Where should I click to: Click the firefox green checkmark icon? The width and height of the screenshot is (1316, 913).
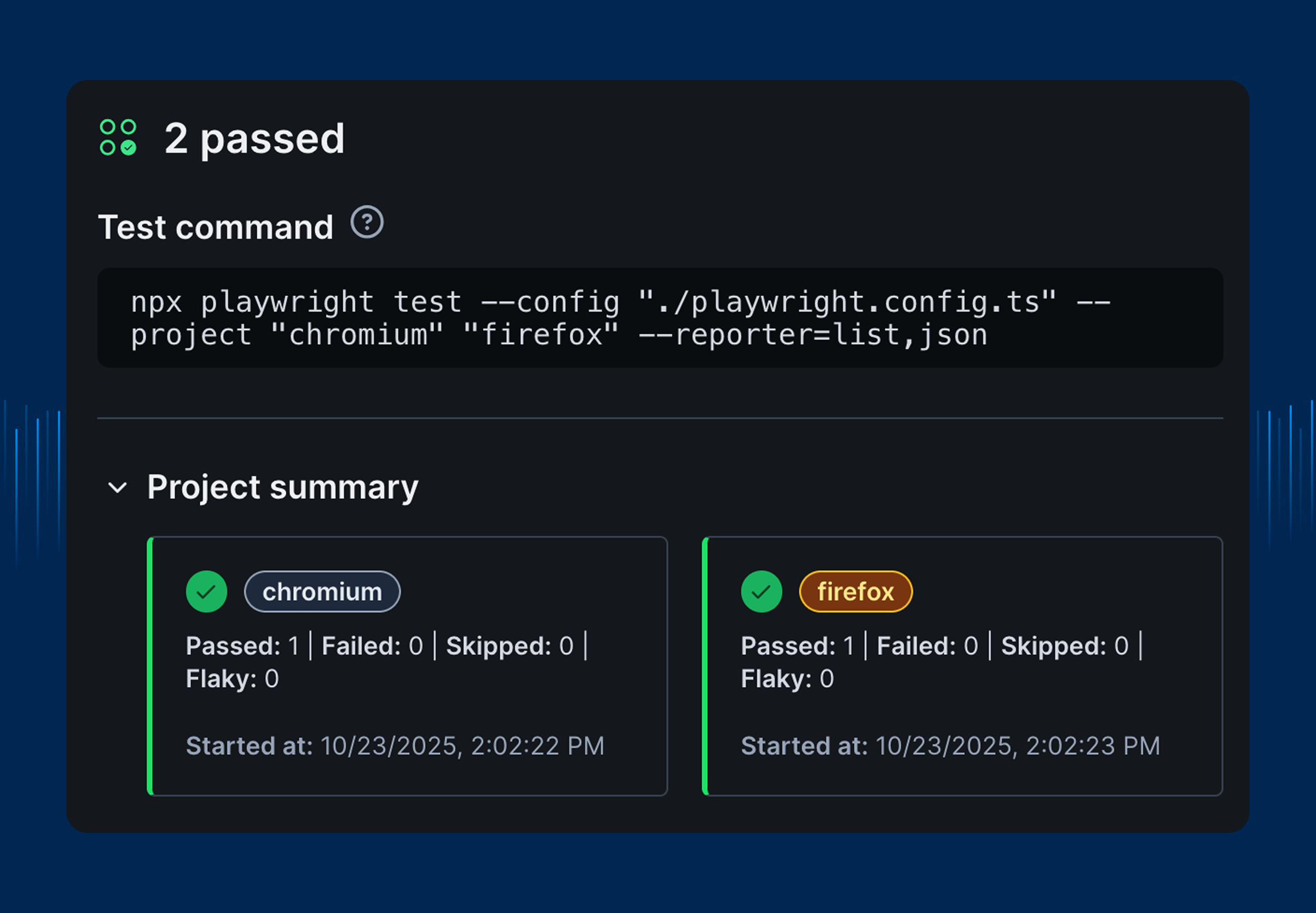761,591
